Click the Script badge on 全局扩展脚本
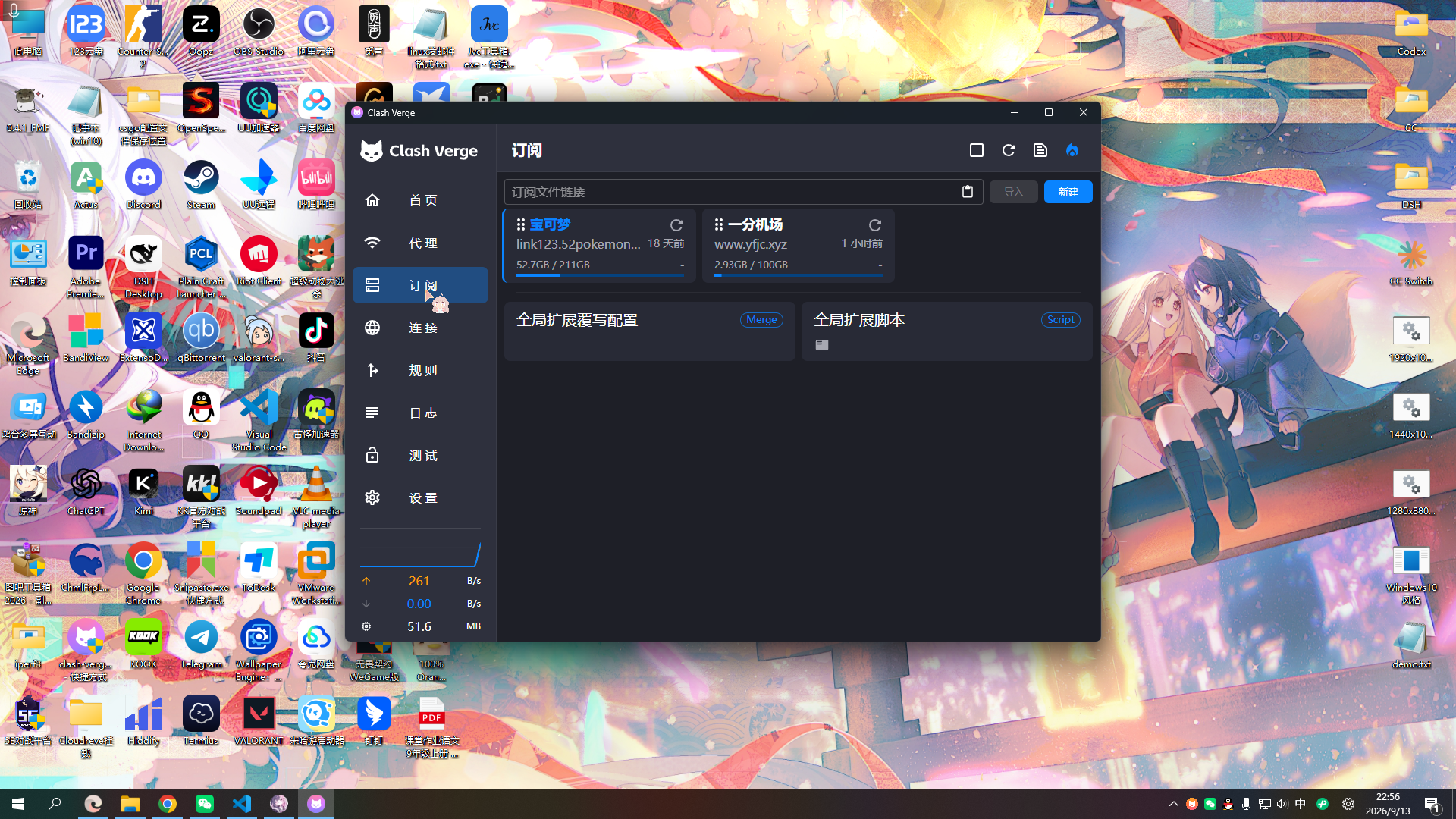Viewport: 1456px width, 819px height. (1060, 320)
